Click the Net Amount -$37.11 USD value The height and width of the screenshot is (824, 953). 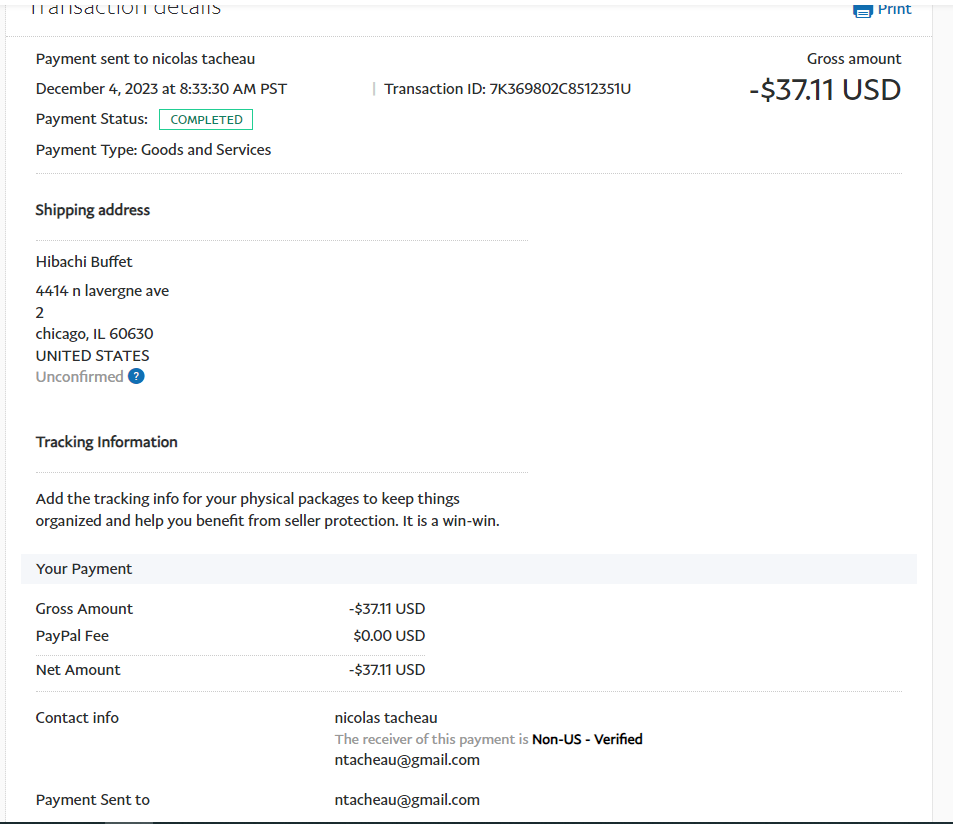point(387,670)
